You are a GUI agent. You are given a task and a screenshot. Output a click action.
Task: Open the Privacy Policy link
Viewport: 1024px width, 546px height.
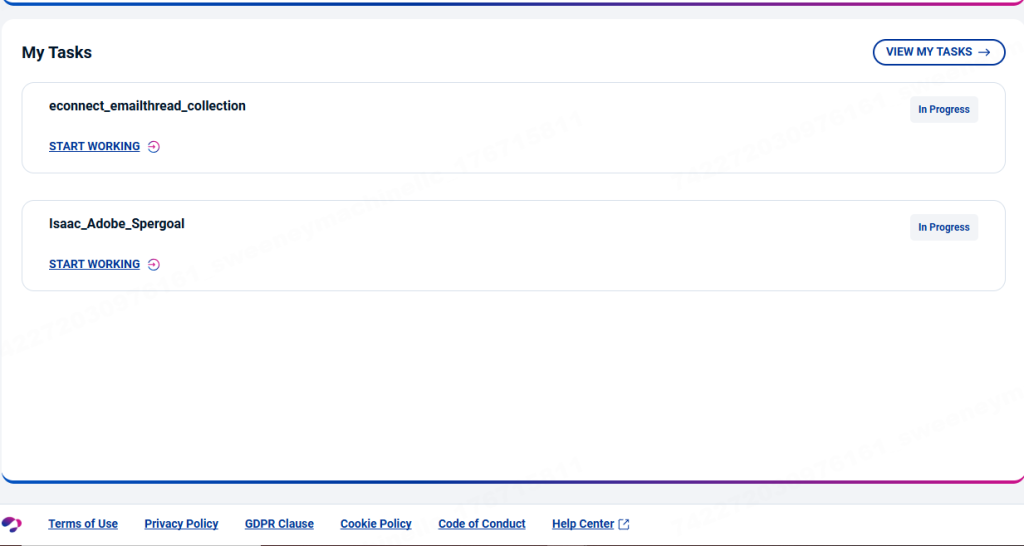click(x=181, y=524)
